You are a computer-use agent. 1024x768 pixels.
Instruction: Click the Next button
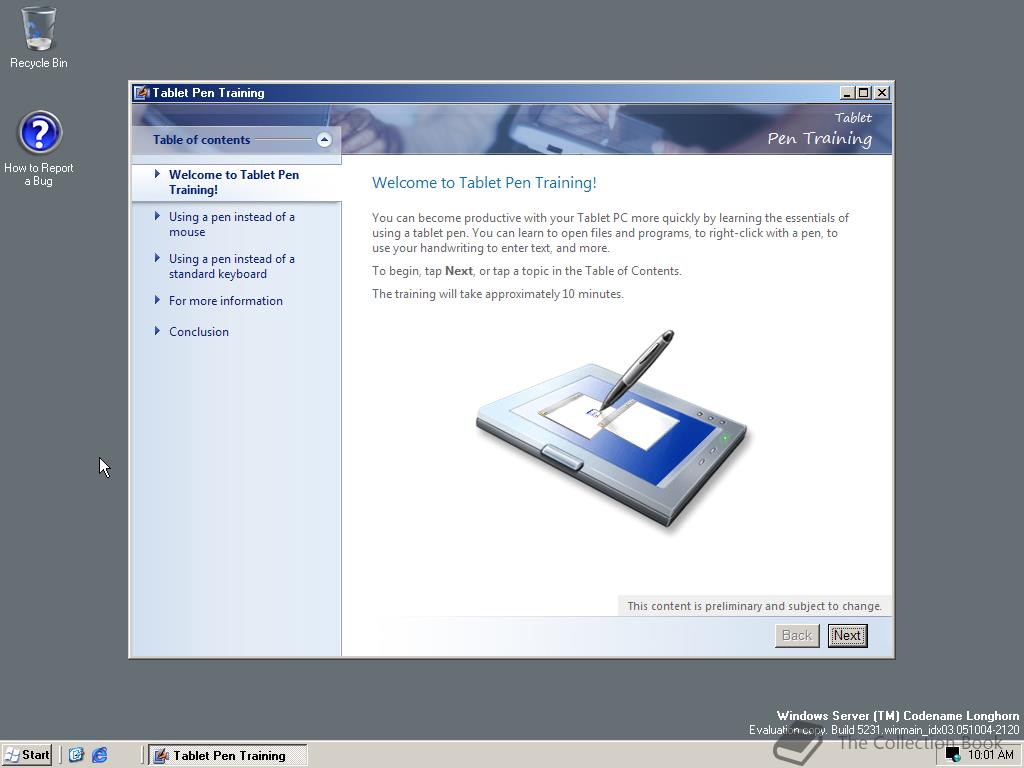pyautogui.click(x=847, y=635)
